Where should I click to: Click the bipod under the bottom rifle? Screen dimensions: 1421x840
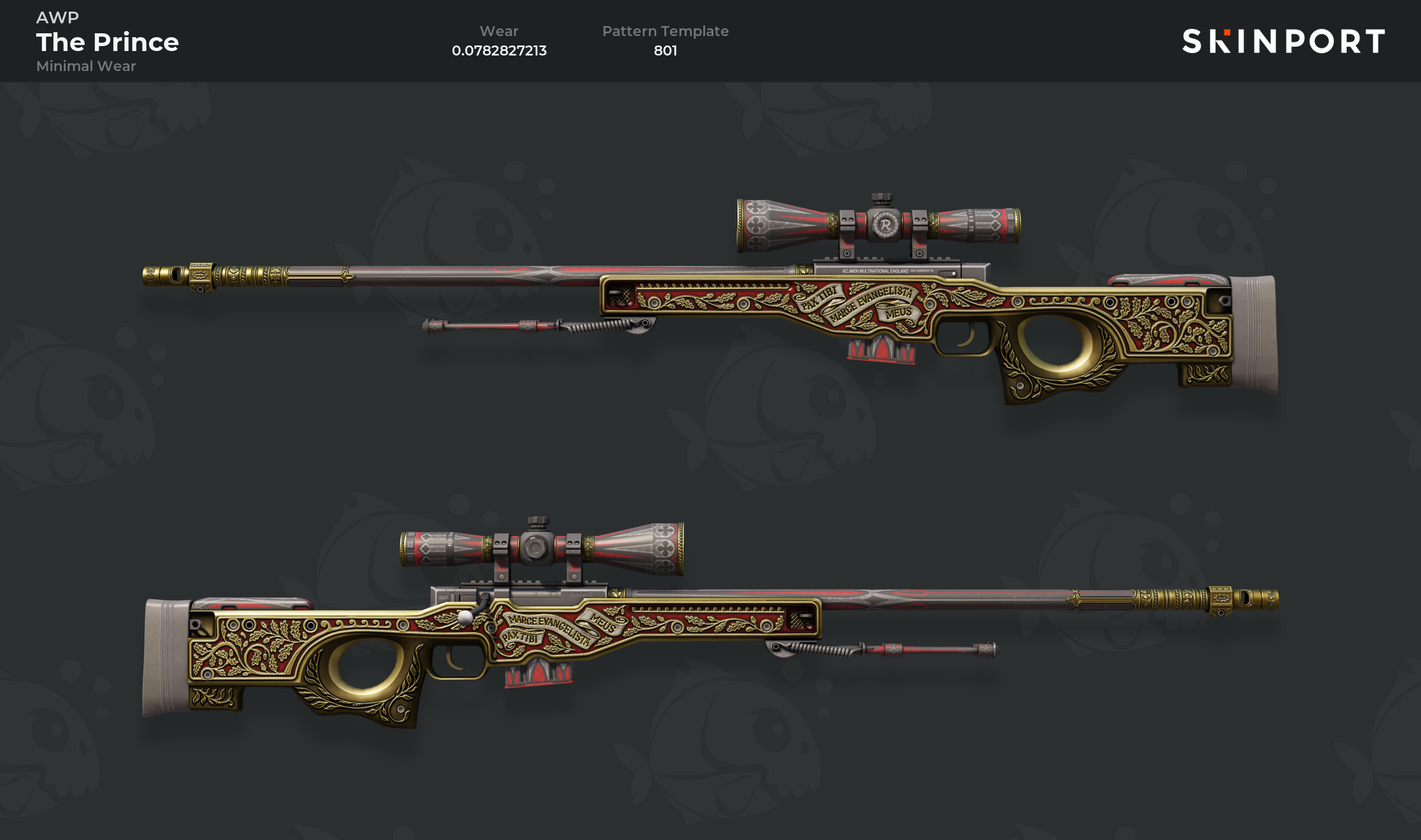[881, 649]
